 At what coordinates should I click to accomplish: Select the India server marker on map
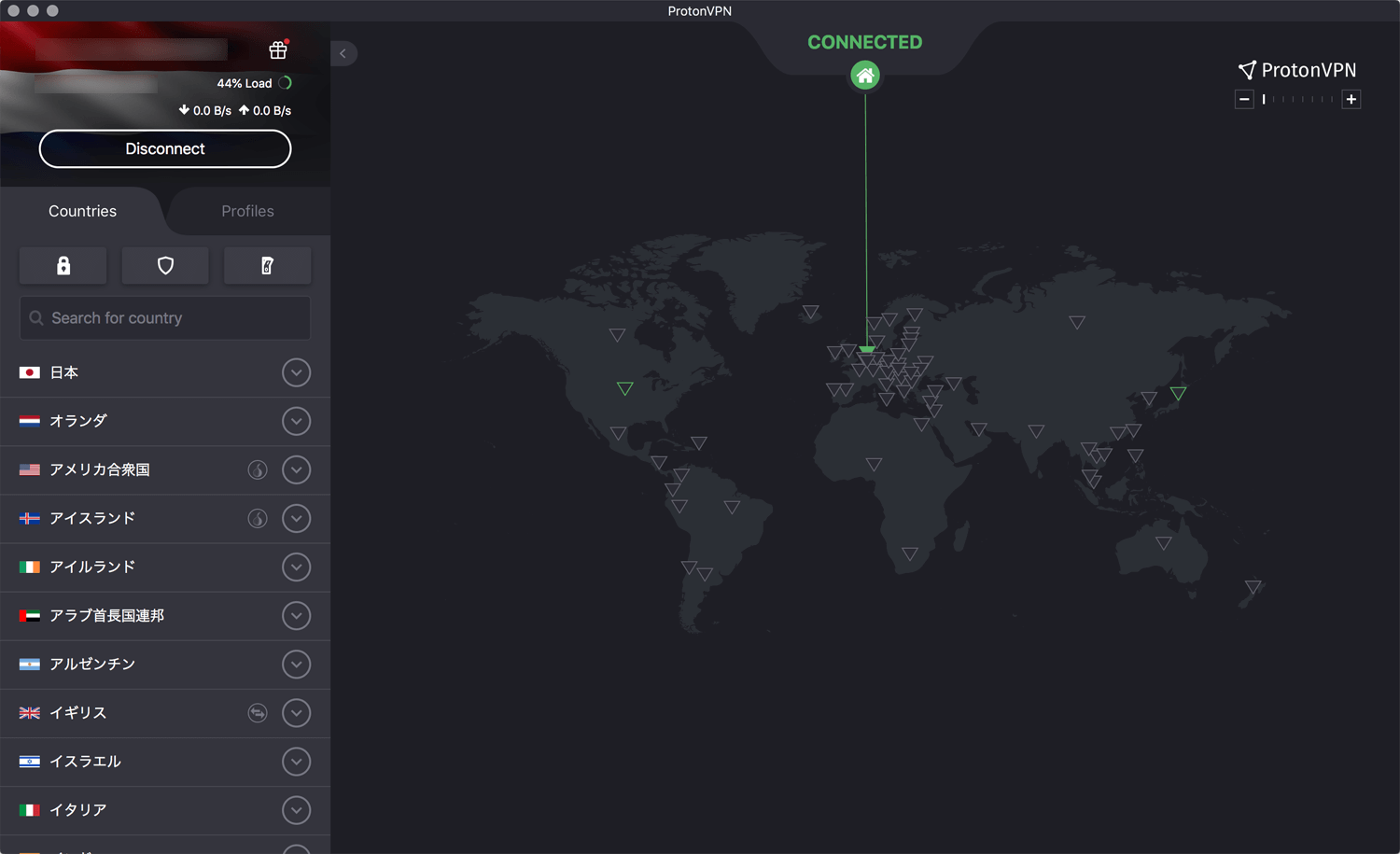click(1036, 431)
